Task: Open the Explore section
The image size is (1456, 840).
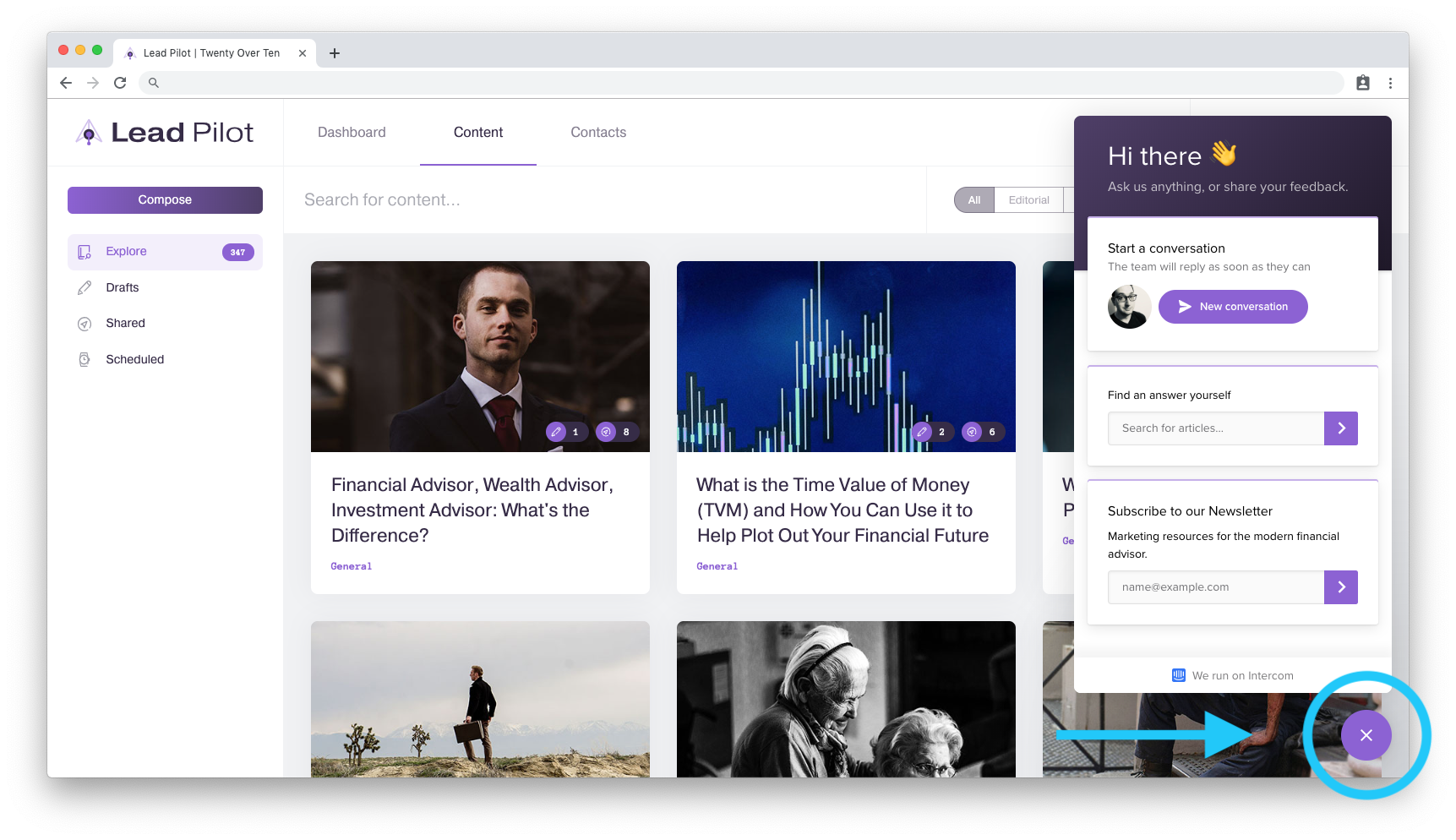Action: click(165, 252)
